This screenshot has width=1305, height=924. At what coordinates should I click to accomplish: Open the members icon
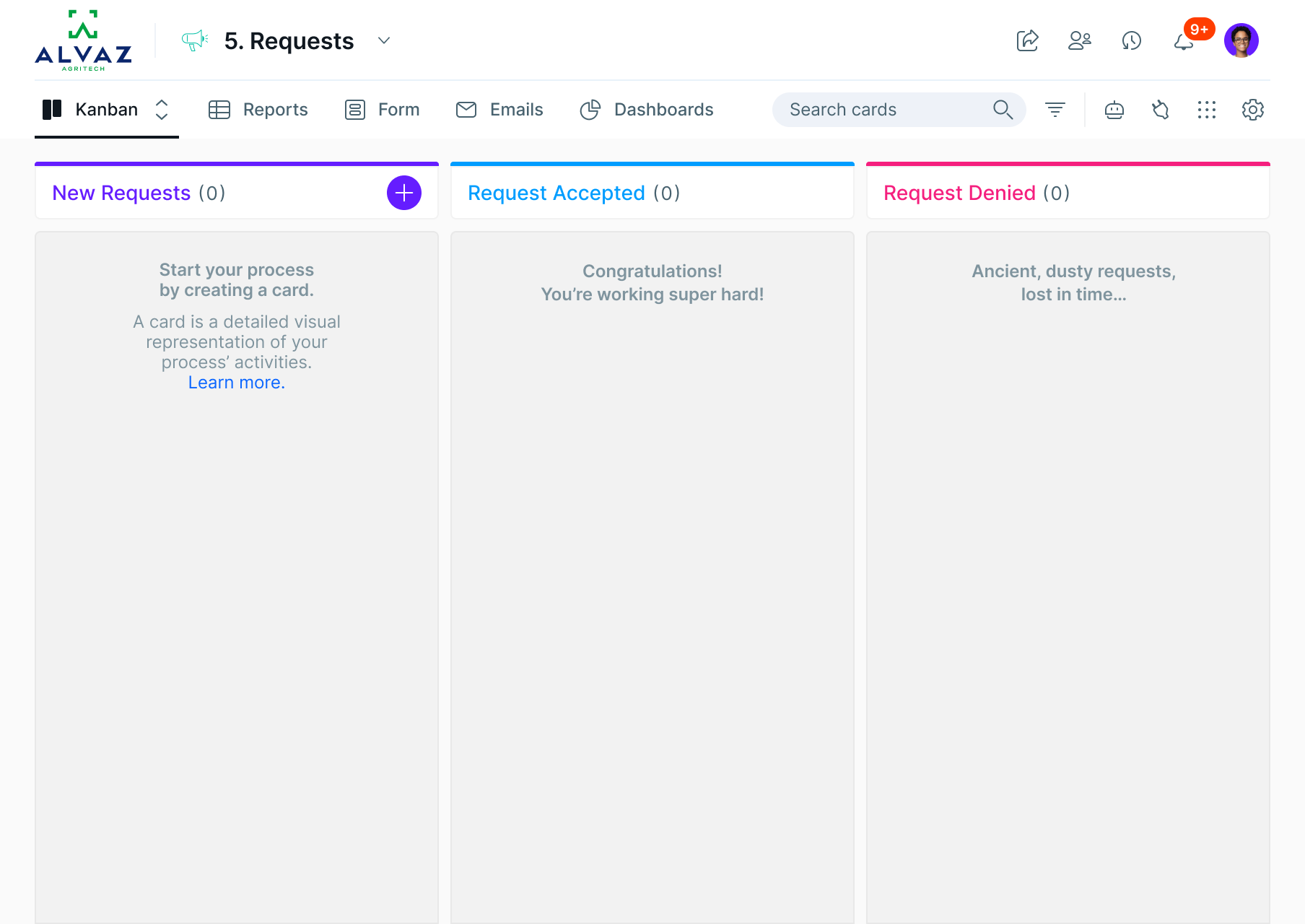coord(1079,40)
